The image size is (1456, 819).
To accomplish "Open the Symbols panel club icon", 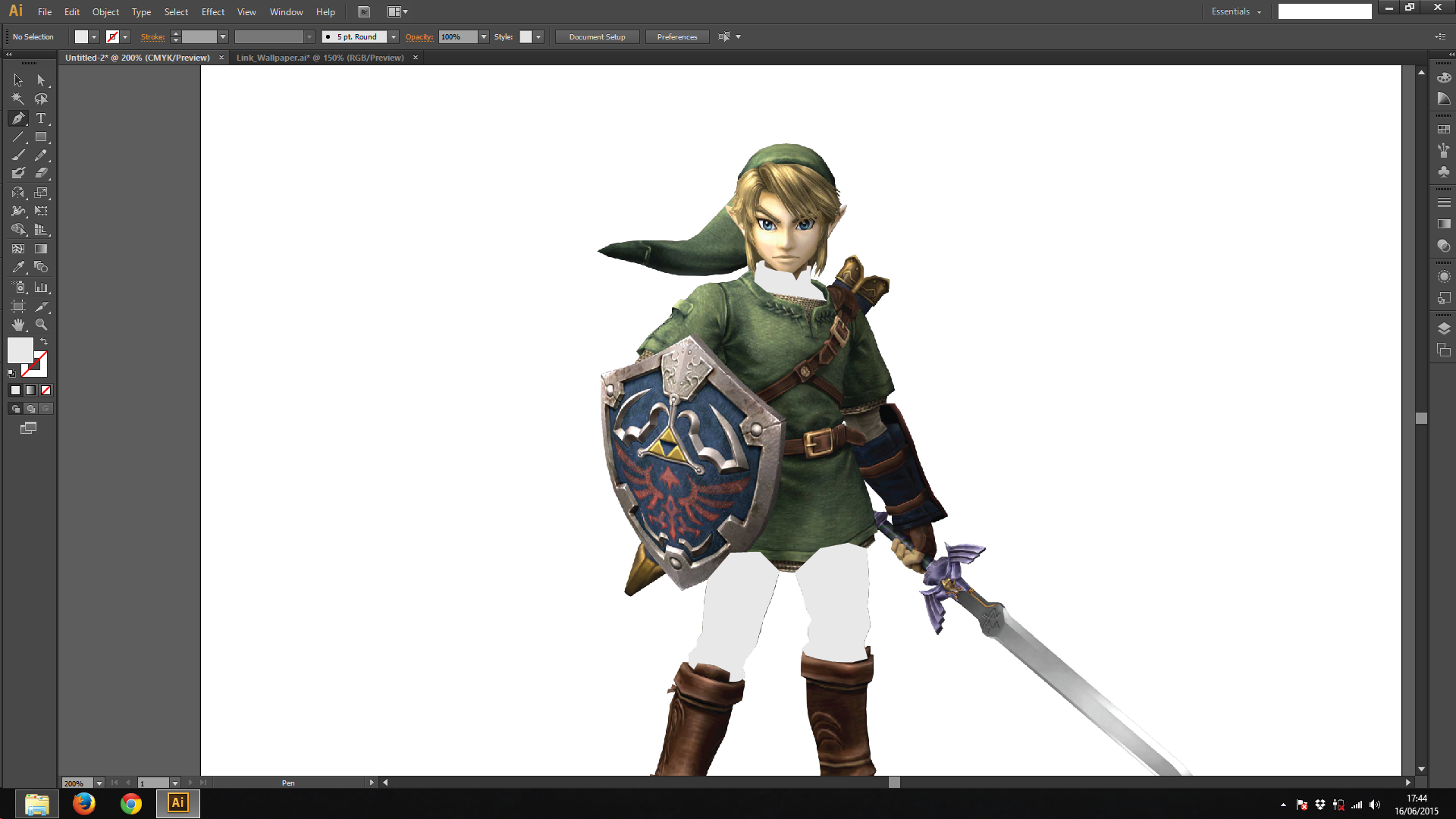I will click(x=1444, y=172).
